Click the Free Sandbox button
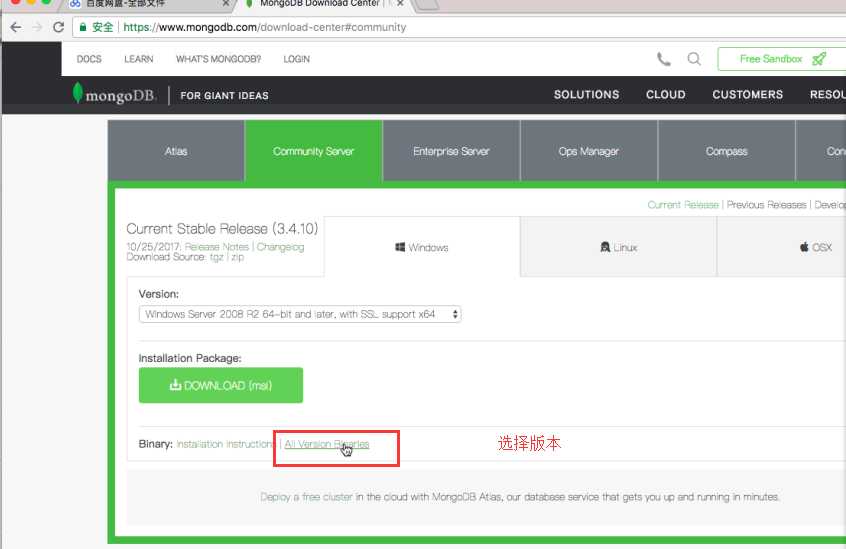846x549 pixels. (x=782, y=59)
